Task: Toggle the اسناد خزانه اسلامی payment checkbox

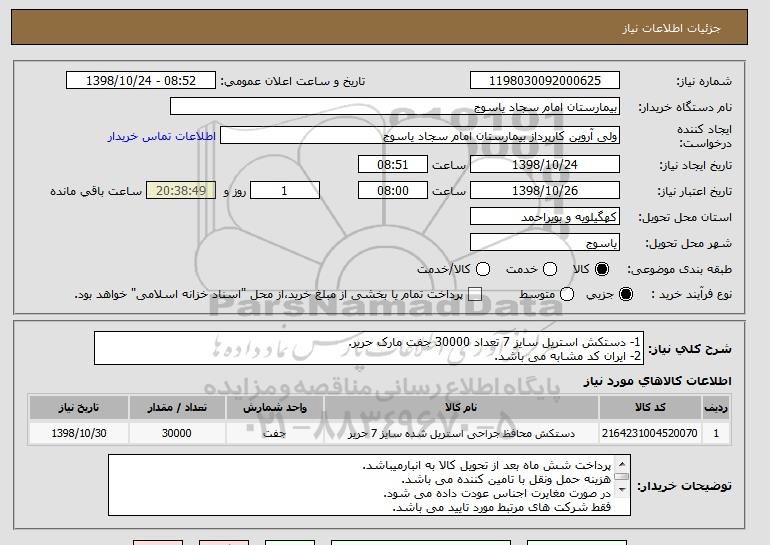Action: [475, 294]
